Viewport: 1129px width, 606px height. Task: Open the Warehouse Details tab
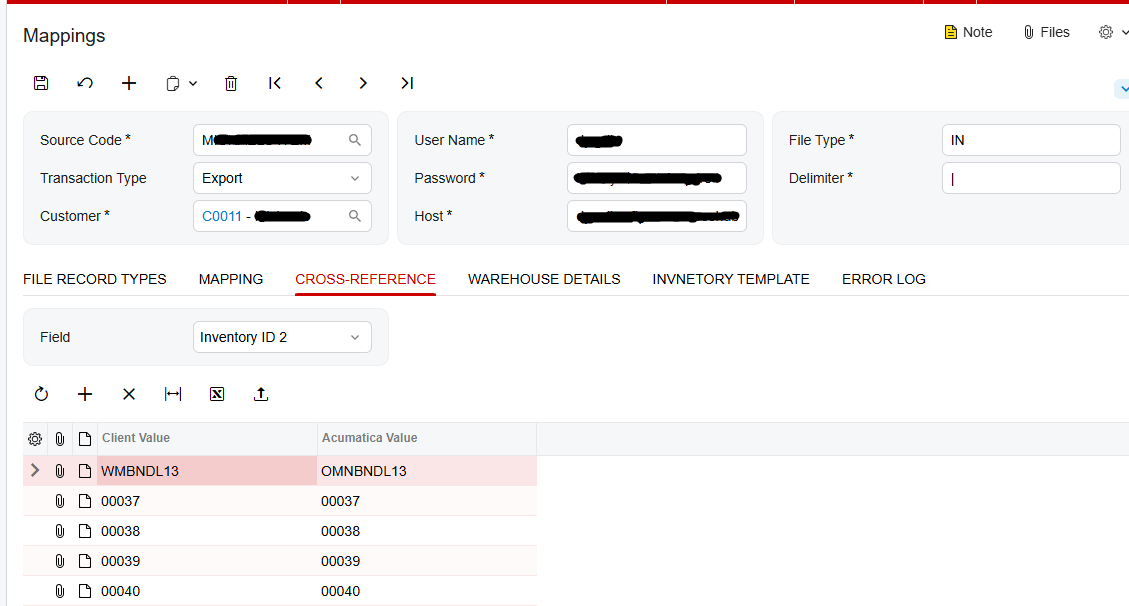pyautogui.click(x=544, y=279)
